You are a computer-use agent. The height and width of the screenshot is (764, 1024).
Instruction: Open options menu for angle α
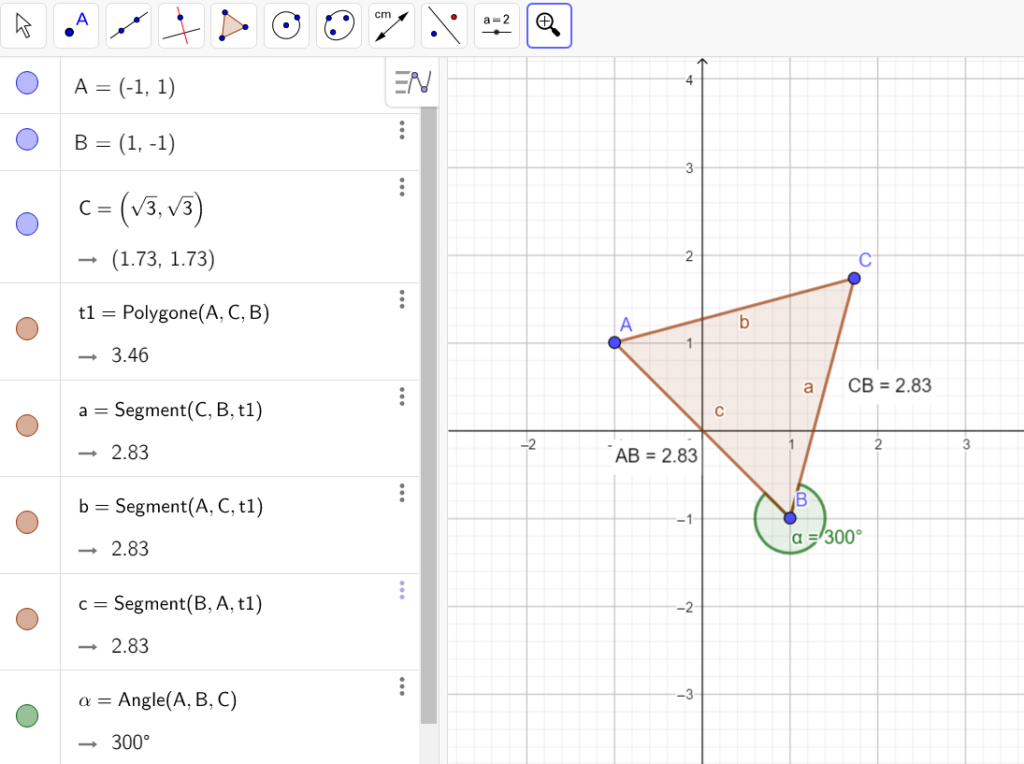click(x=401, y=687)
